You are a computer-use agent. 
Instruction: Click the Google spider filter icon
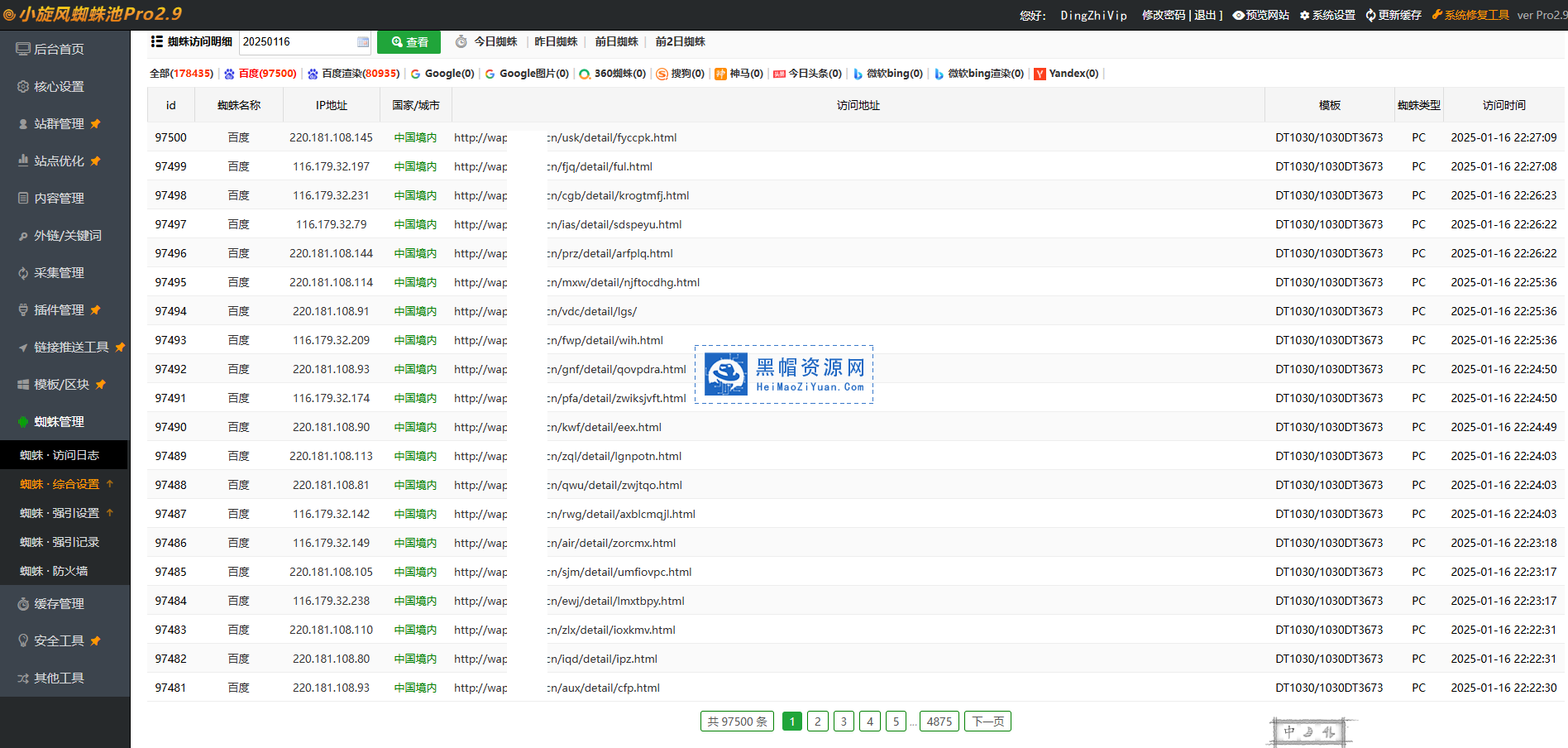[415, 74]
